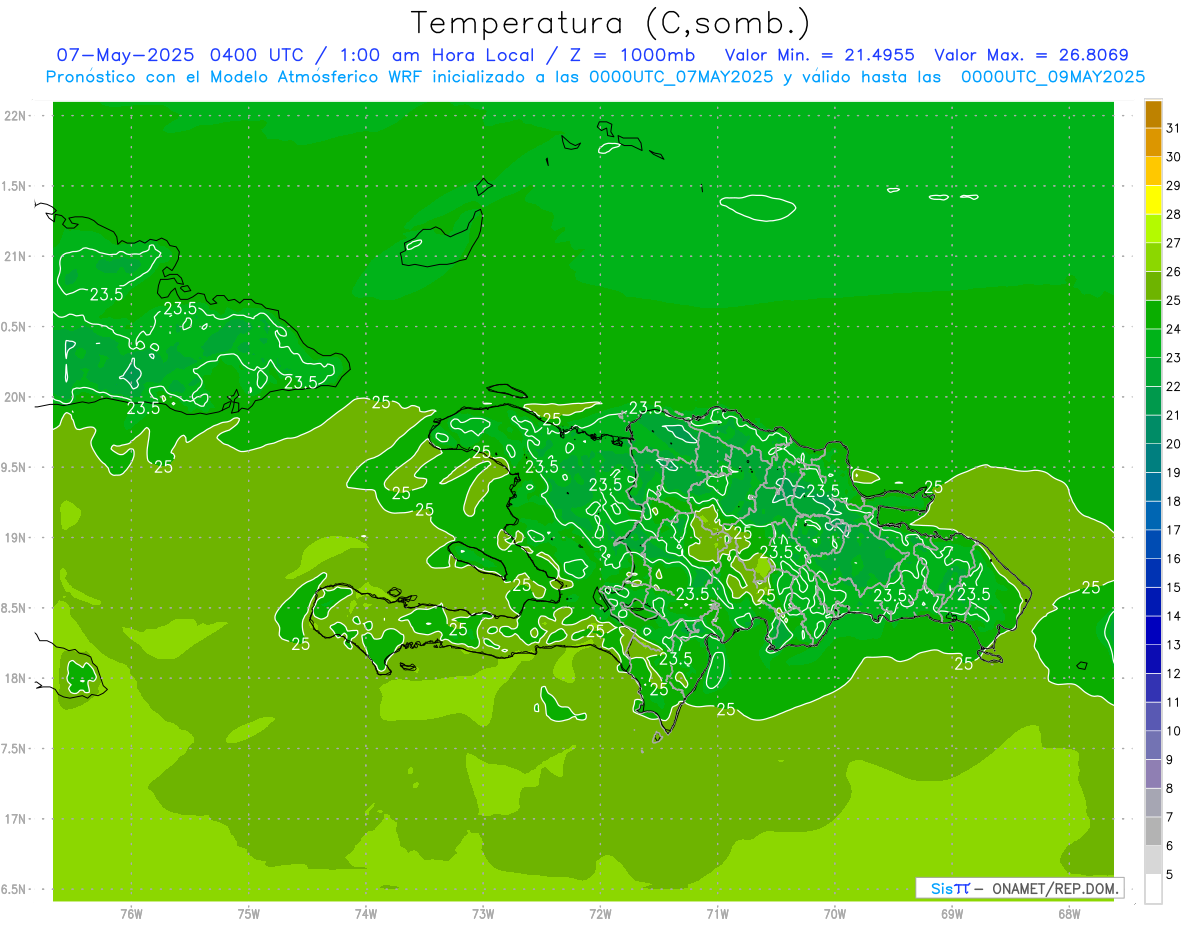The width and height of the screenshot is (1200, 927).
Task: Click the '6.5N' latitude label
Action: coord(13,889)
